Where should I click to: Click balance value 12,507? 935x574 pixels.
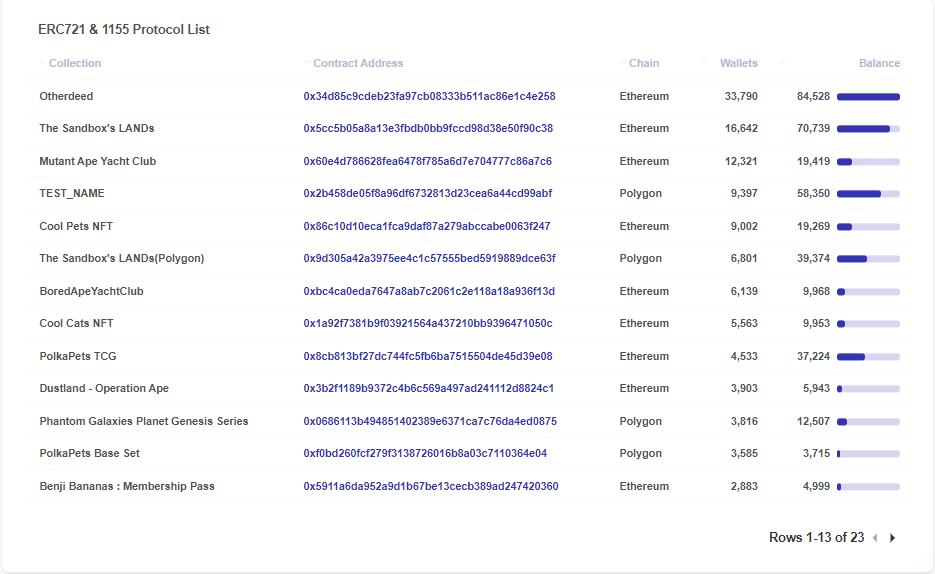813,421
